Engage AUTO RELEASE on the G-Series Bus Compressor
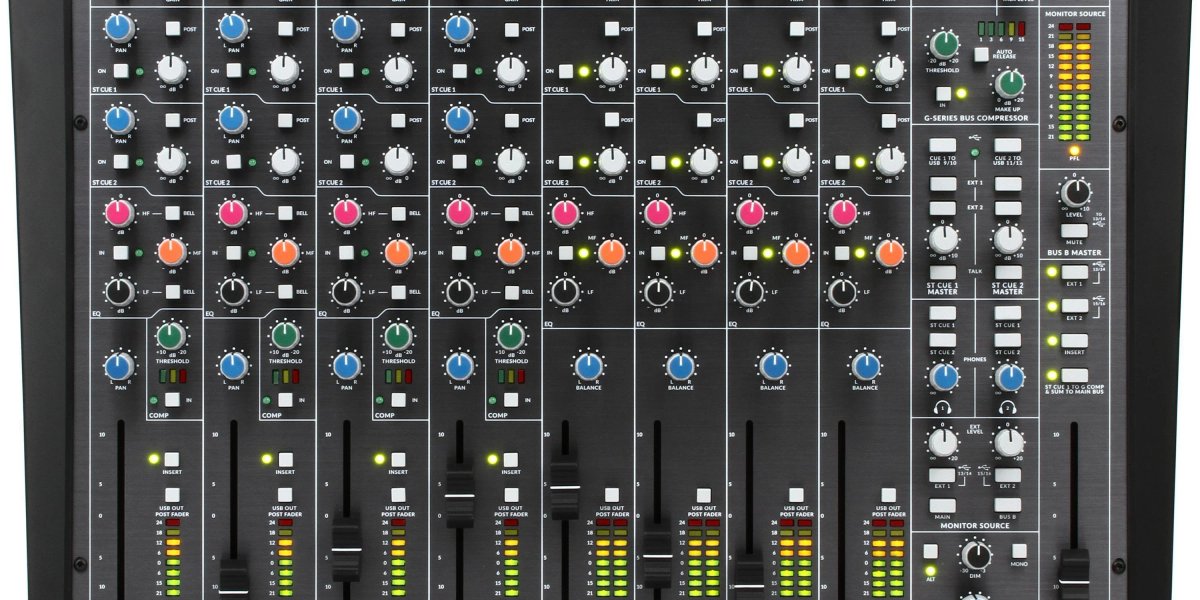 point(983,55)
